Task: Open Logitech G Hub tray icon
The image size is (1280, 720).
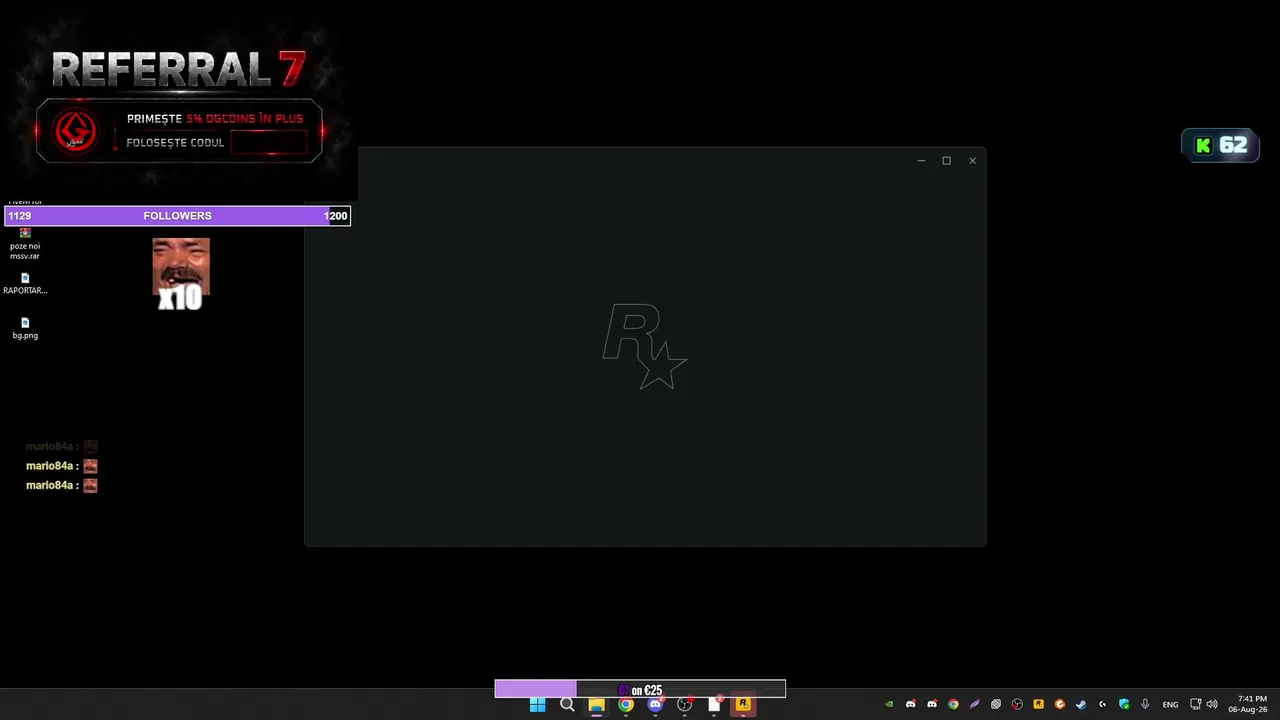Action: pyautogui.click(x=1102, y=704)
